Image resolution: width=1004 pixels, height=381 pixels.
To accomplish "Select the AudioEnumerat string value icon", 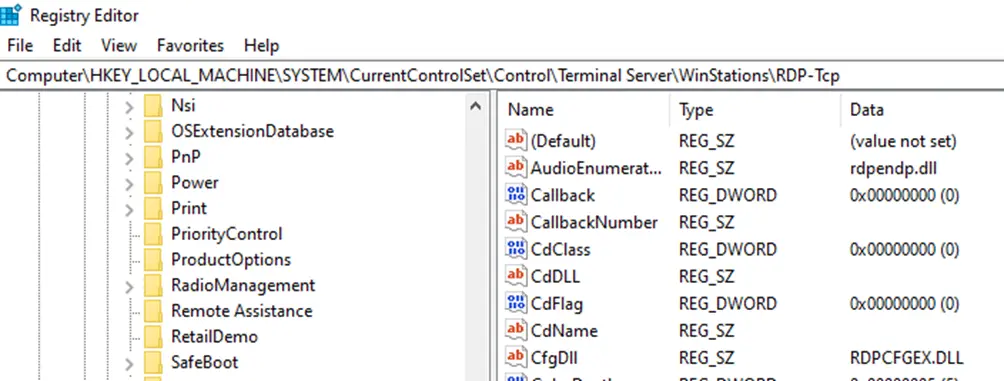I will click(x=515, y=168).
